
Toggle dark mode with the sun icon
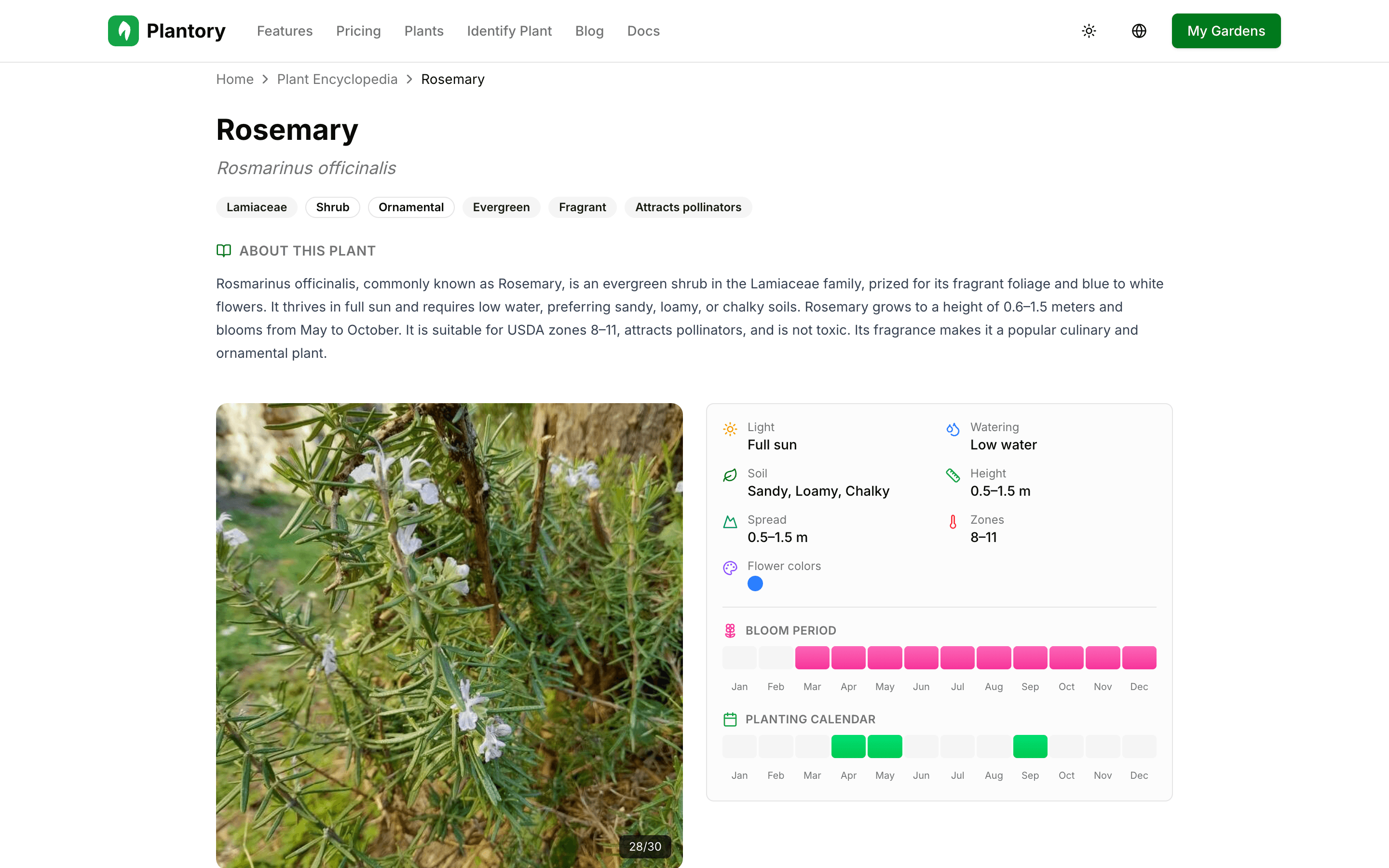point(1089,30)
